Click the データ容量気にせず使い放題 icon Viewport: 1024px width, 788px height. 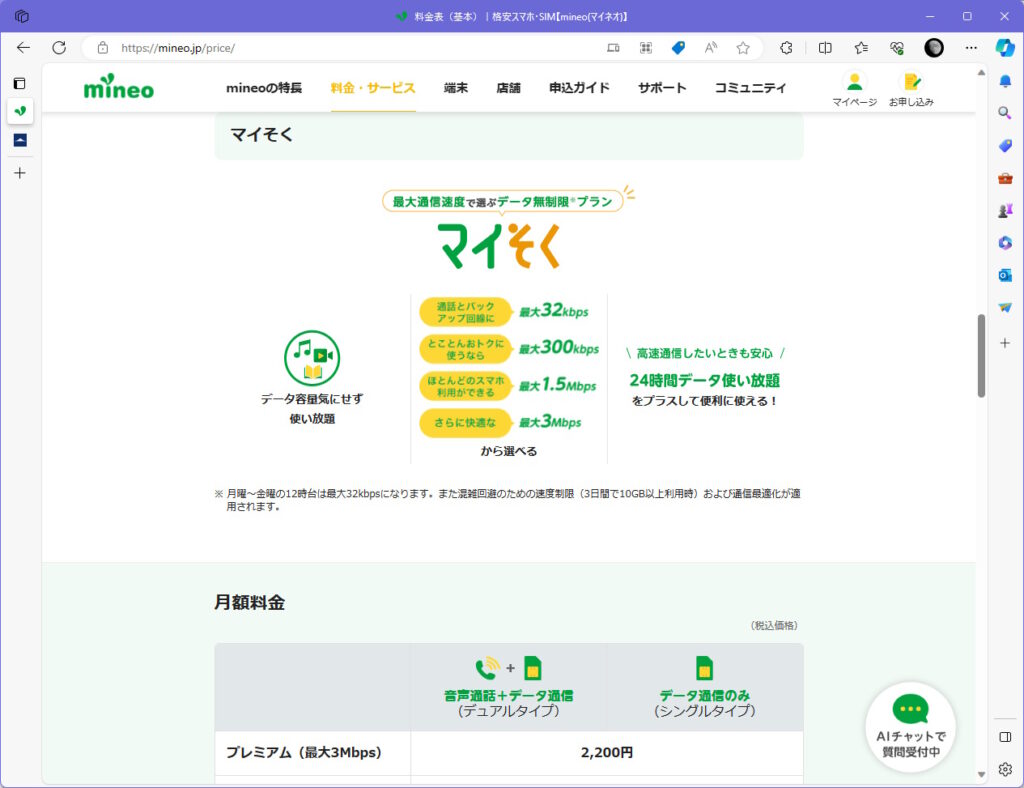312,358
